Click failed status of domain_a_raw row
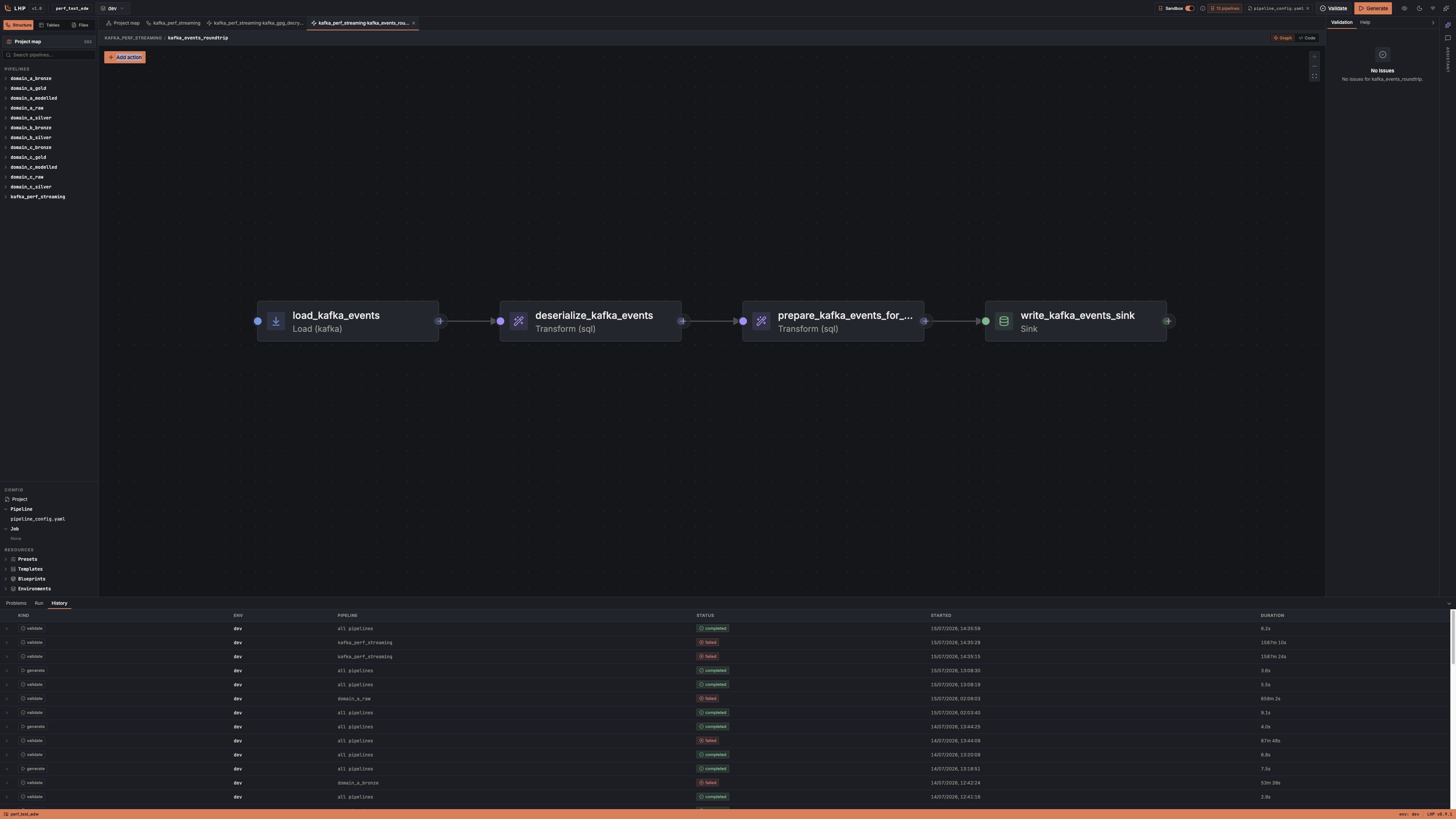1456x819 pixels. pos(708,698)
